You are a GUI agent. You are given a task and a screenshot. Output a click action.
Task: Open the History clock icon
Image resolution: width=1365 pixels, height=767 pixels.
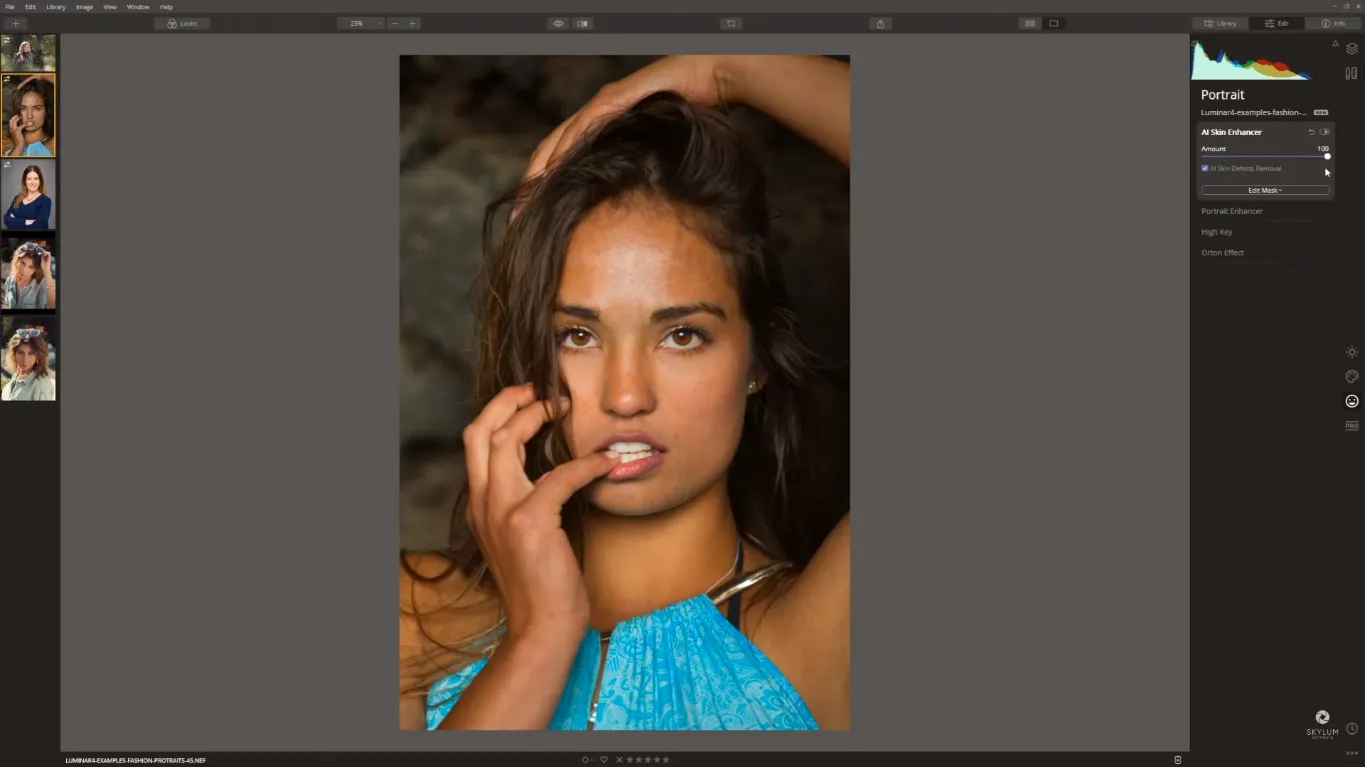coord(1351,729)
